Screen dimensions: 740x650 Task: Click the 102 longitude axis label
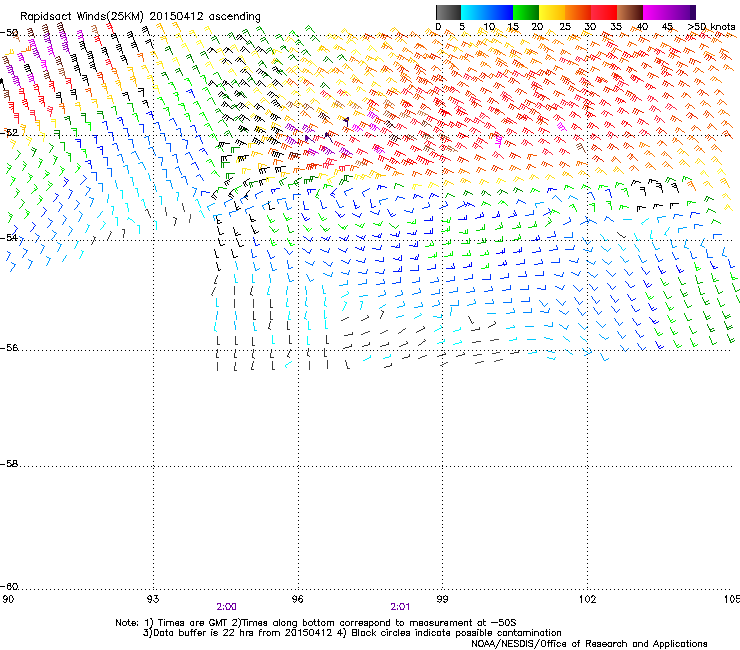587,599
